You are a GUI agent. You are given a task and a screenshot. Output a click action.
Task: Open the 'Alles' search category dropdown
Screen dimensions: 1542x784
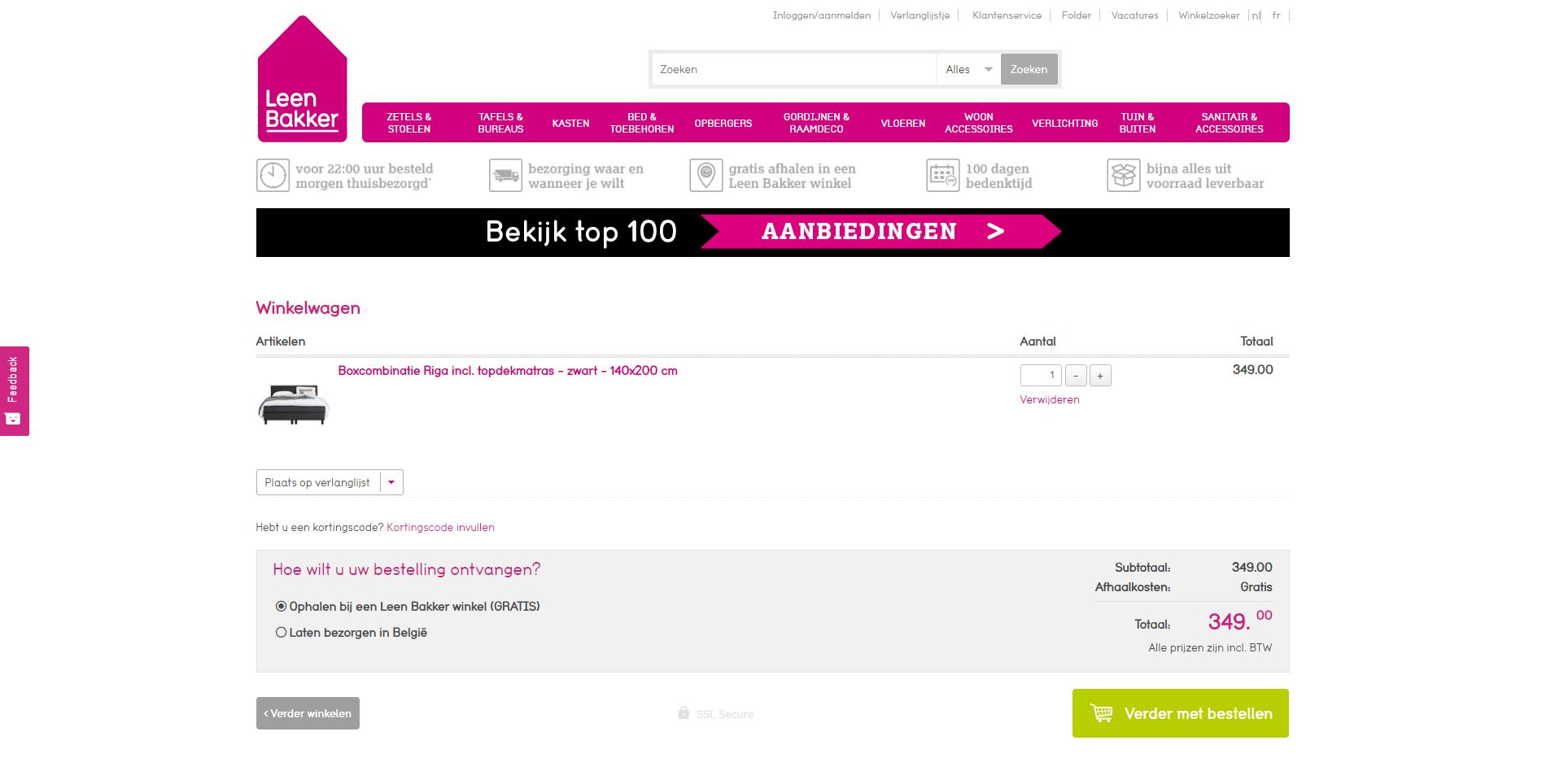click(x=968, y=69)
